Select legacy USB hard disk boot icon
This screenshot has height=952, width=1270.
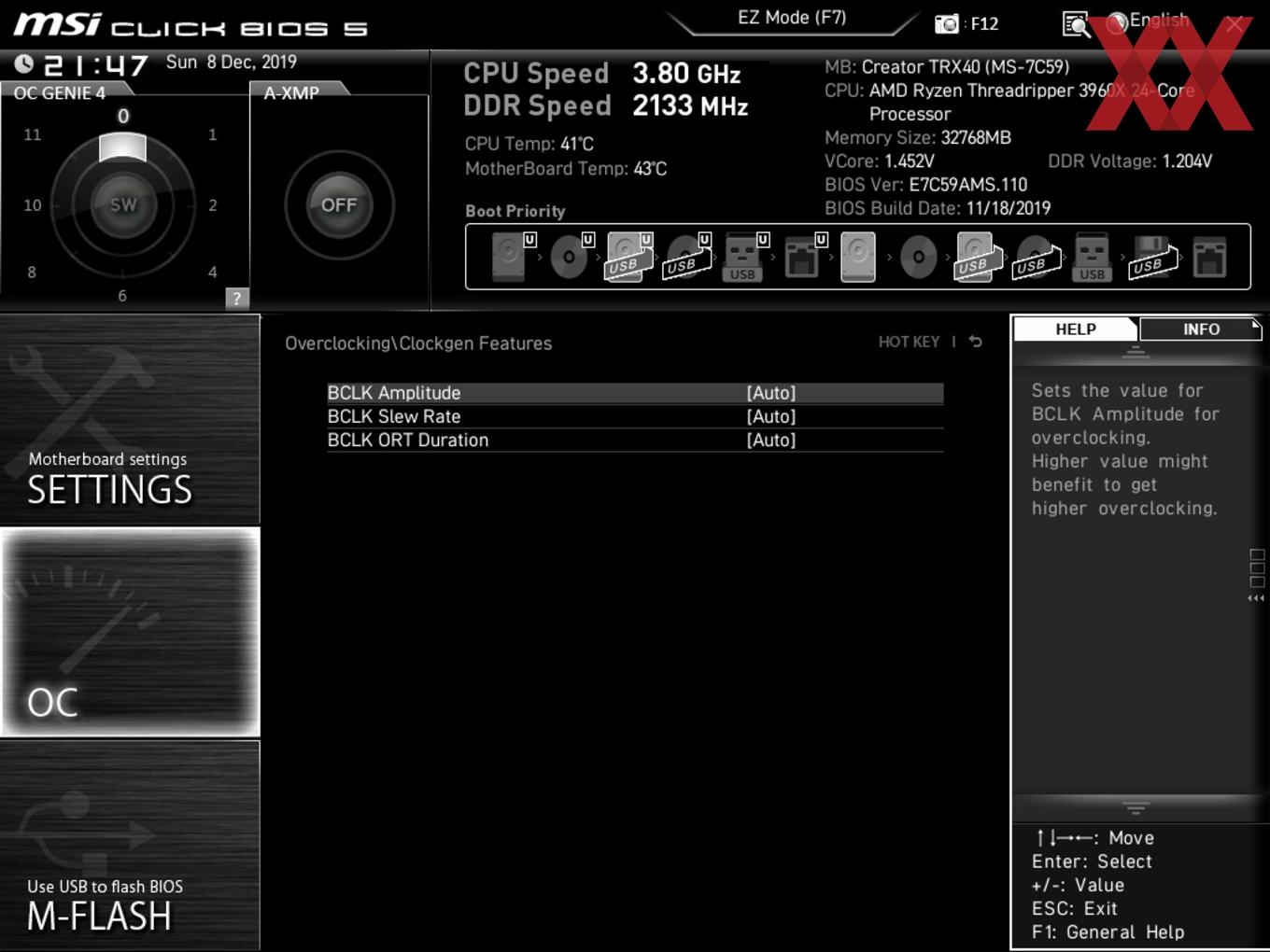pyautogui.click(x=977, y=257)
